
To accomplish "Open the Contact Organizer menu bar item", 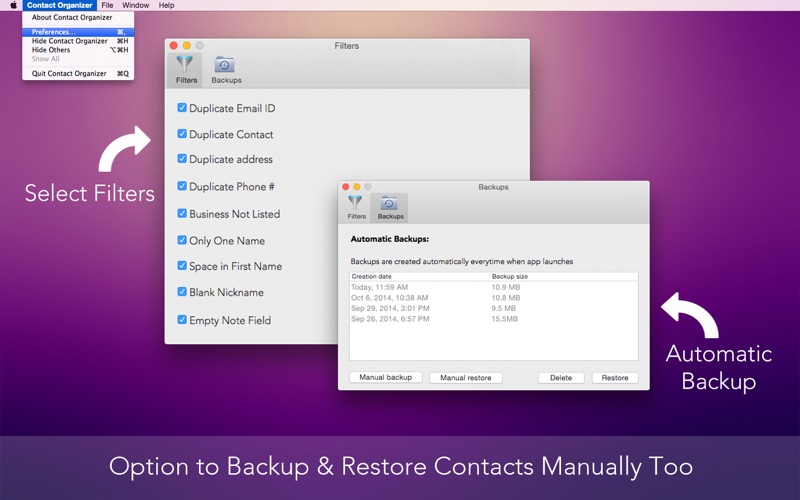I will 60,5.
